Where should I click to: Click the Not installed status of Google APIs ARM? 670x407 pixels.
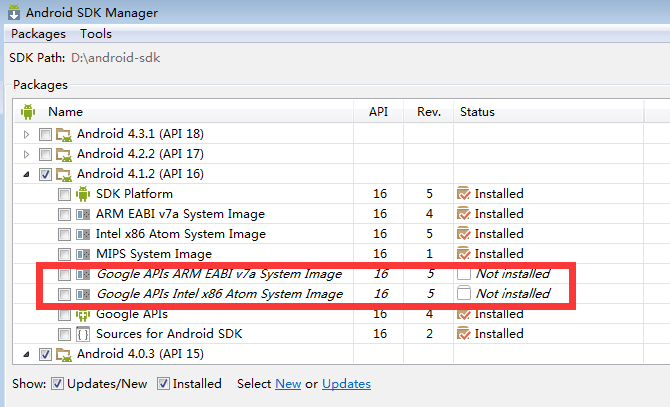[x=513, y=274]
